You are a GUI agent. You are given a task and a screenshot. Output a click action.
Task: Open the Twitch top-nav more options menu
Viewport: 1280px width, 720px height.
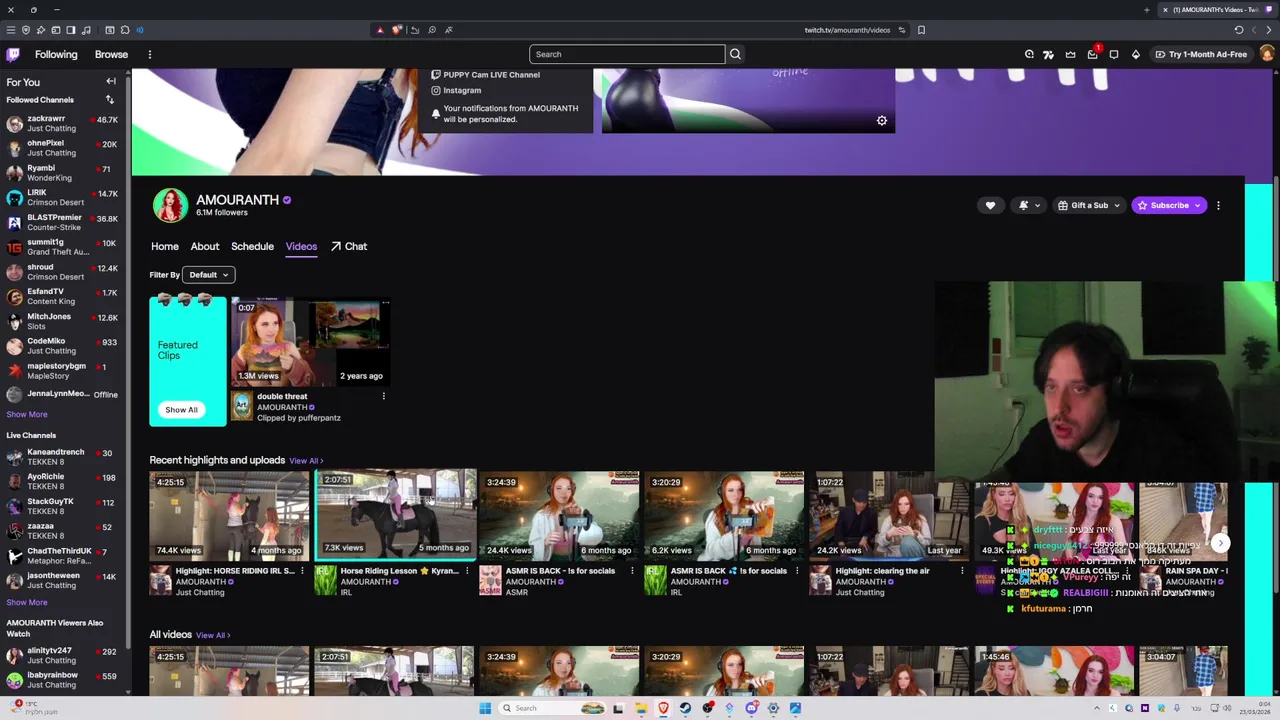point(150,54)
